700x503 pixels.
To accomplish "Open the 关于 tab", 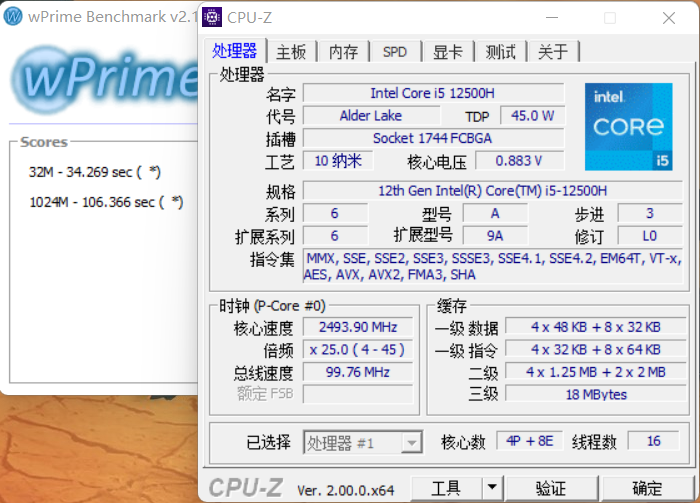I will pos(553,52).
